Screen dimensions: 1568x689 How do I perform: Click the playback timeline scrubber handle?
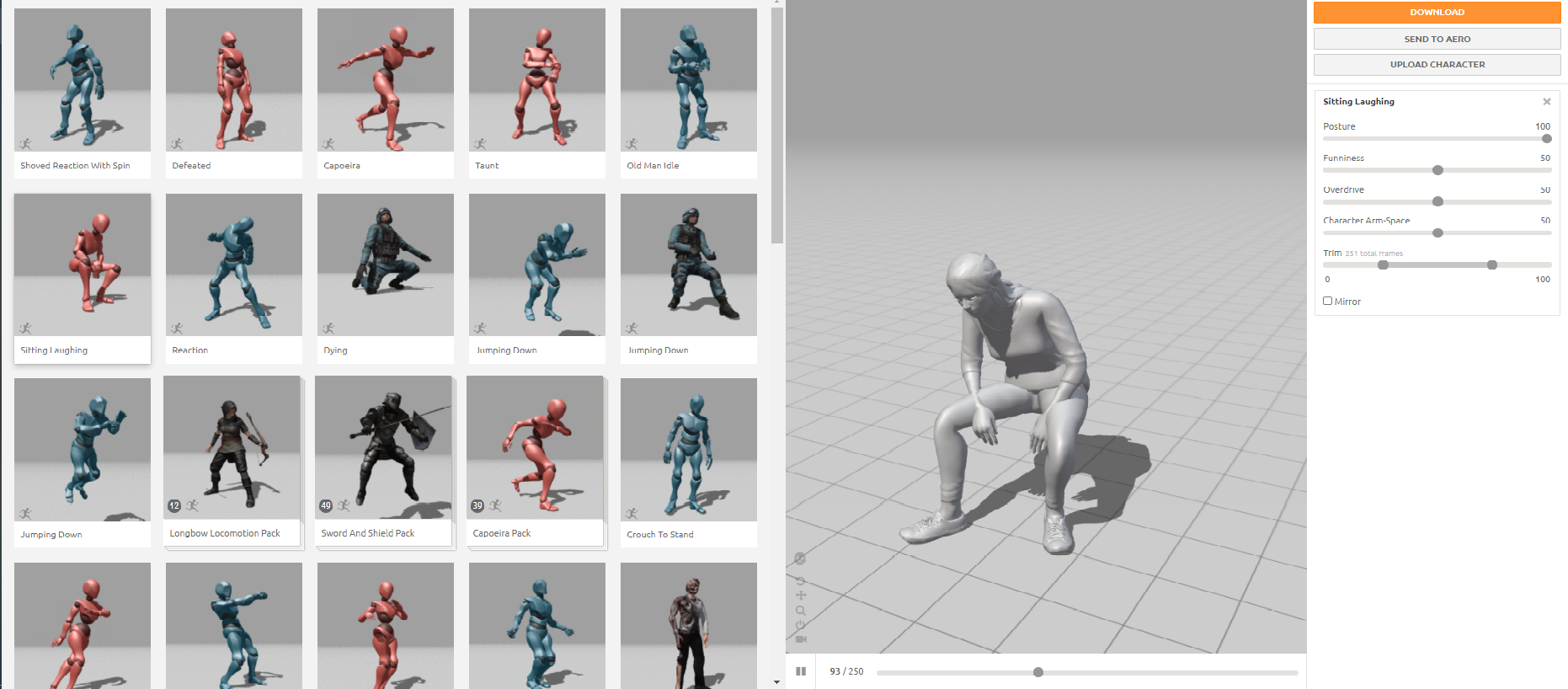(1038, 672)
